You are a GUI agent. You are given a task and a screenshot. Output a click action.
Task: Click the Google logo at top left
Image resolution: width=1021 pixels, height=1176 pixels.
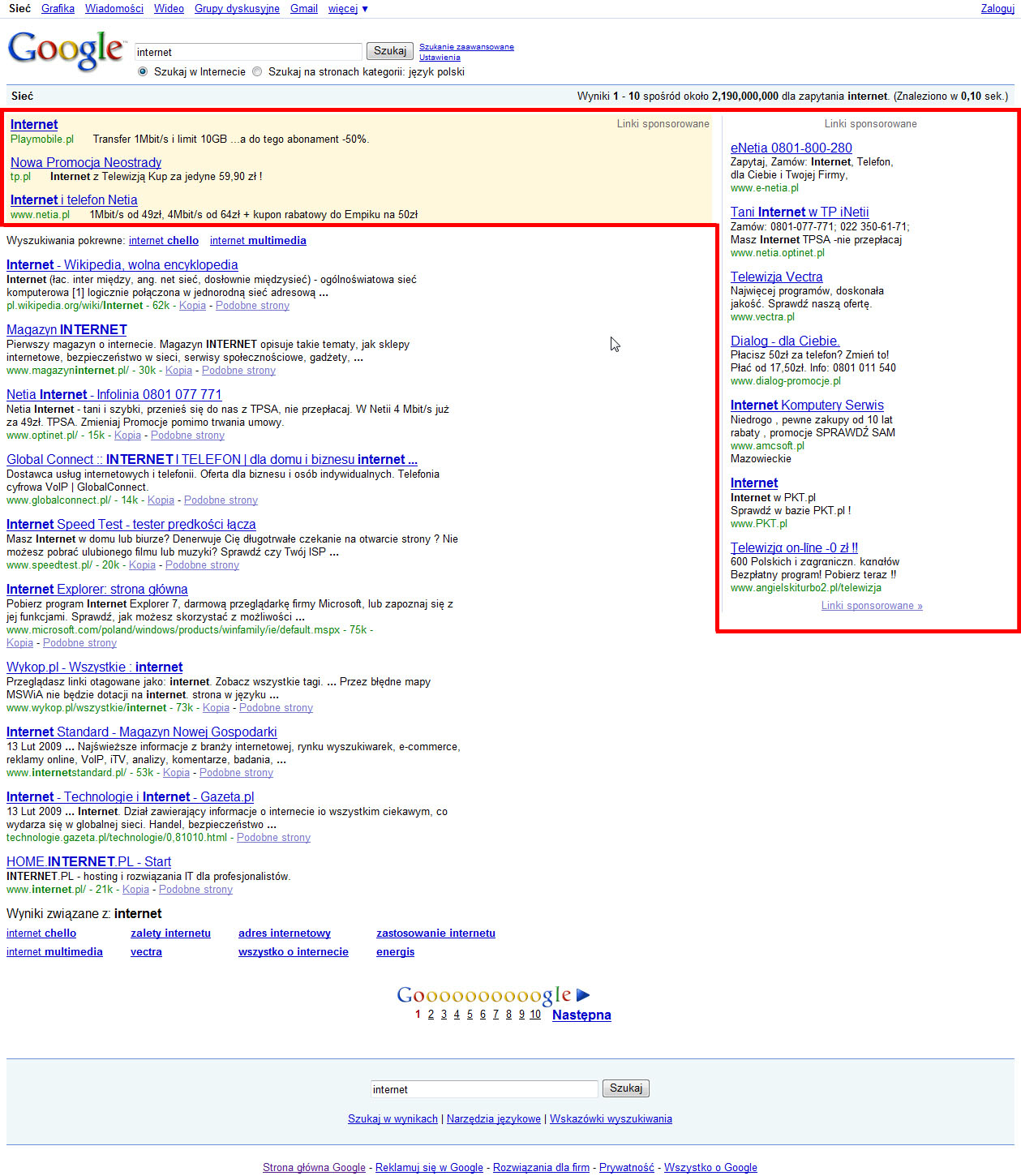(66, 51)
